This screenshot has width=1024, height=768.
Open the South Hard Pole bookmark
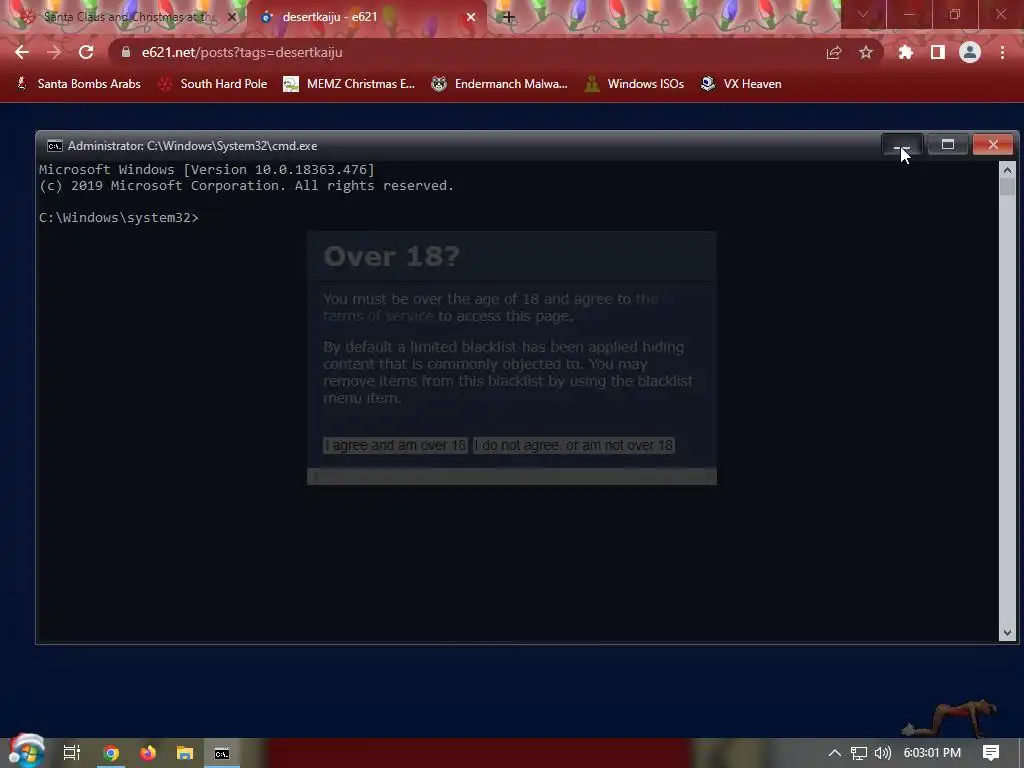213,84
